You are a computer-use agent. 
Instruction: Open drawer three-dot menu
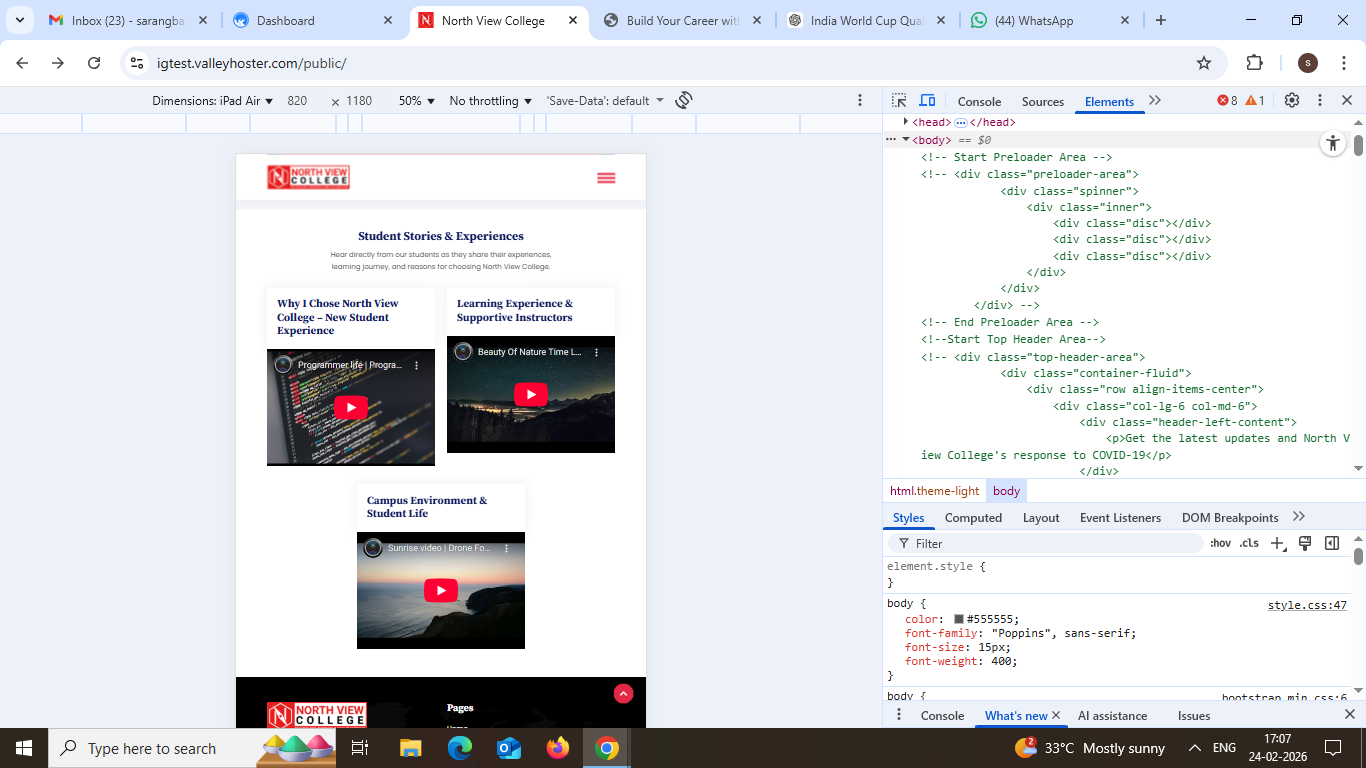(x=898, y=715)
